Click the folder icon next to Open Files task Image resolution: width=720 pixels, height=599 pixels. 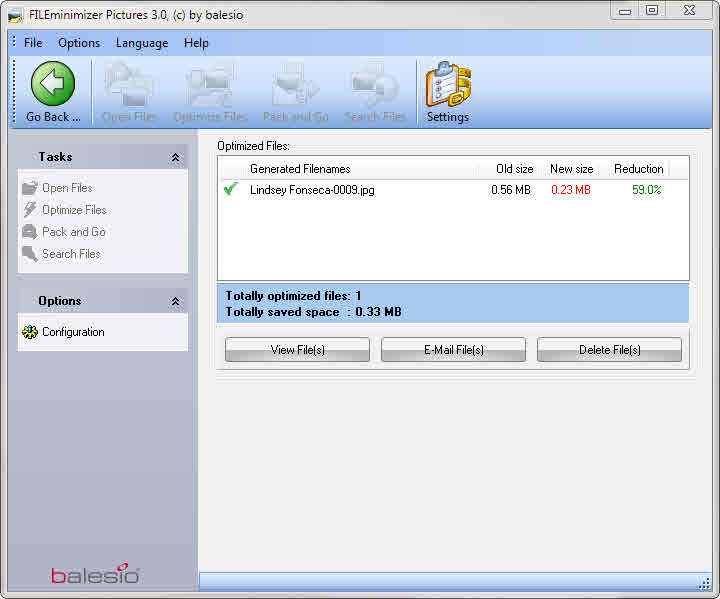click(x=30, y=188)
